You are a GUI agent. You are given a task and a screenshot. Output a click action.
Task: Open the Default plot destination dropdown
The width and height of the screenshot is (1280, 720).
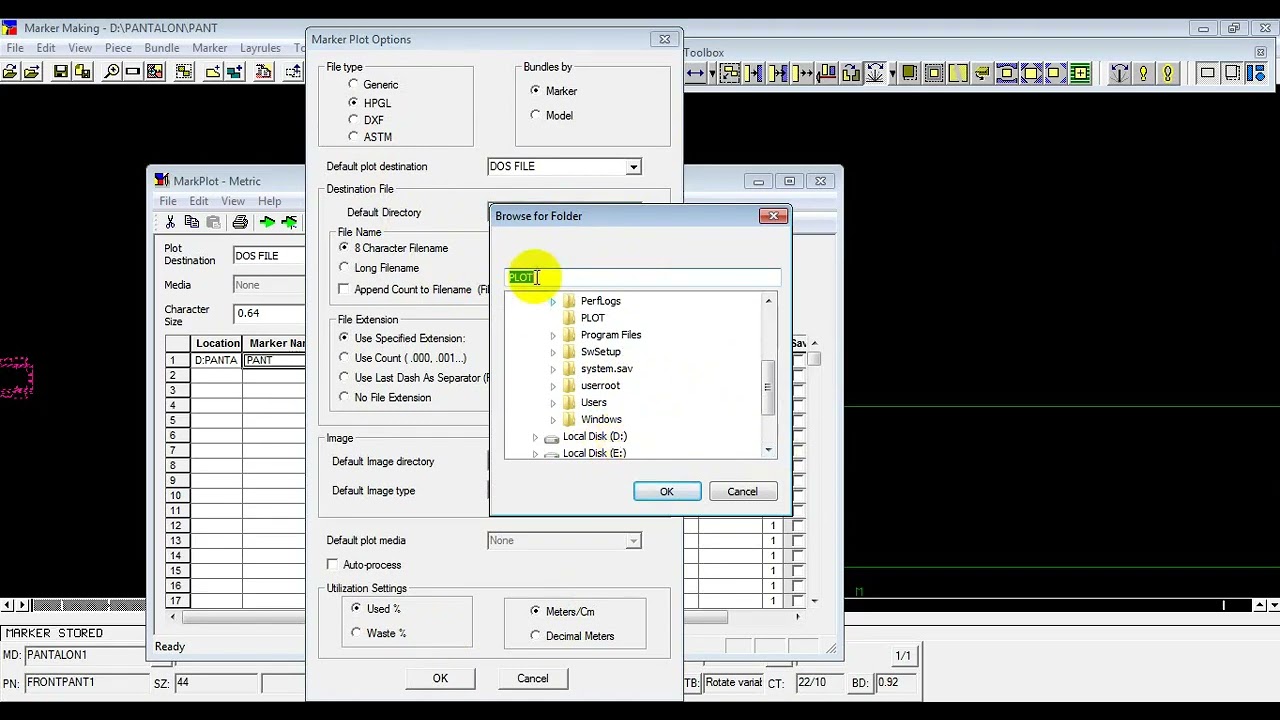pos(633,167)
